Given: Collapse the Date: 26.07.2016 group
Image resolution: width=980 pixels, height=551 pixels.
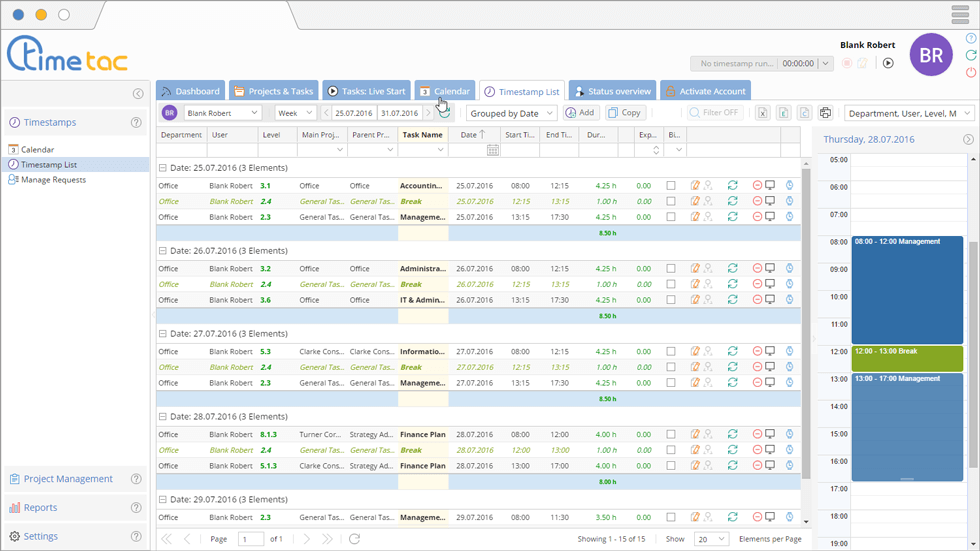Looking at the screenshot, I should click(x=163, y=251).
